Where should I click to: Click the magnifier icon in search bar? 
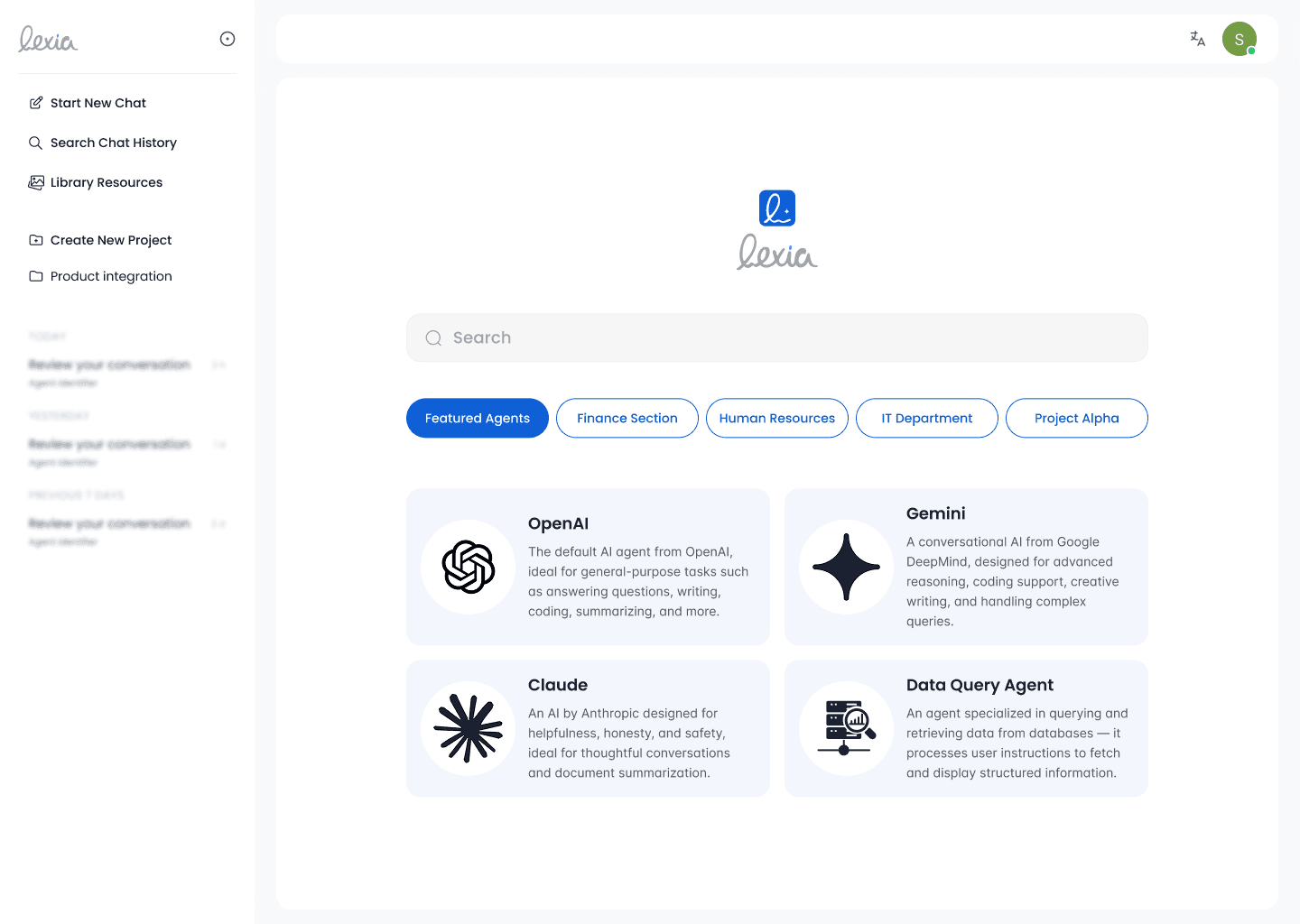434,337
